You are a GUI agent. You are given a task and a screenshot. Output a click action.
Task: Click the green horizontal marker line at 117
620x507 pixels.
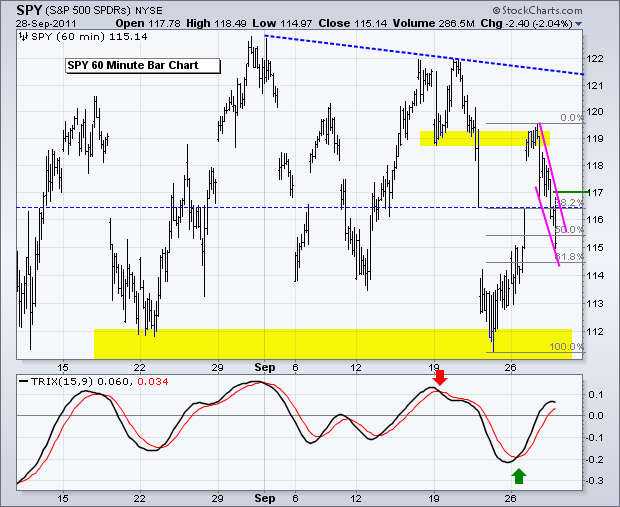[x=569, y=192]
